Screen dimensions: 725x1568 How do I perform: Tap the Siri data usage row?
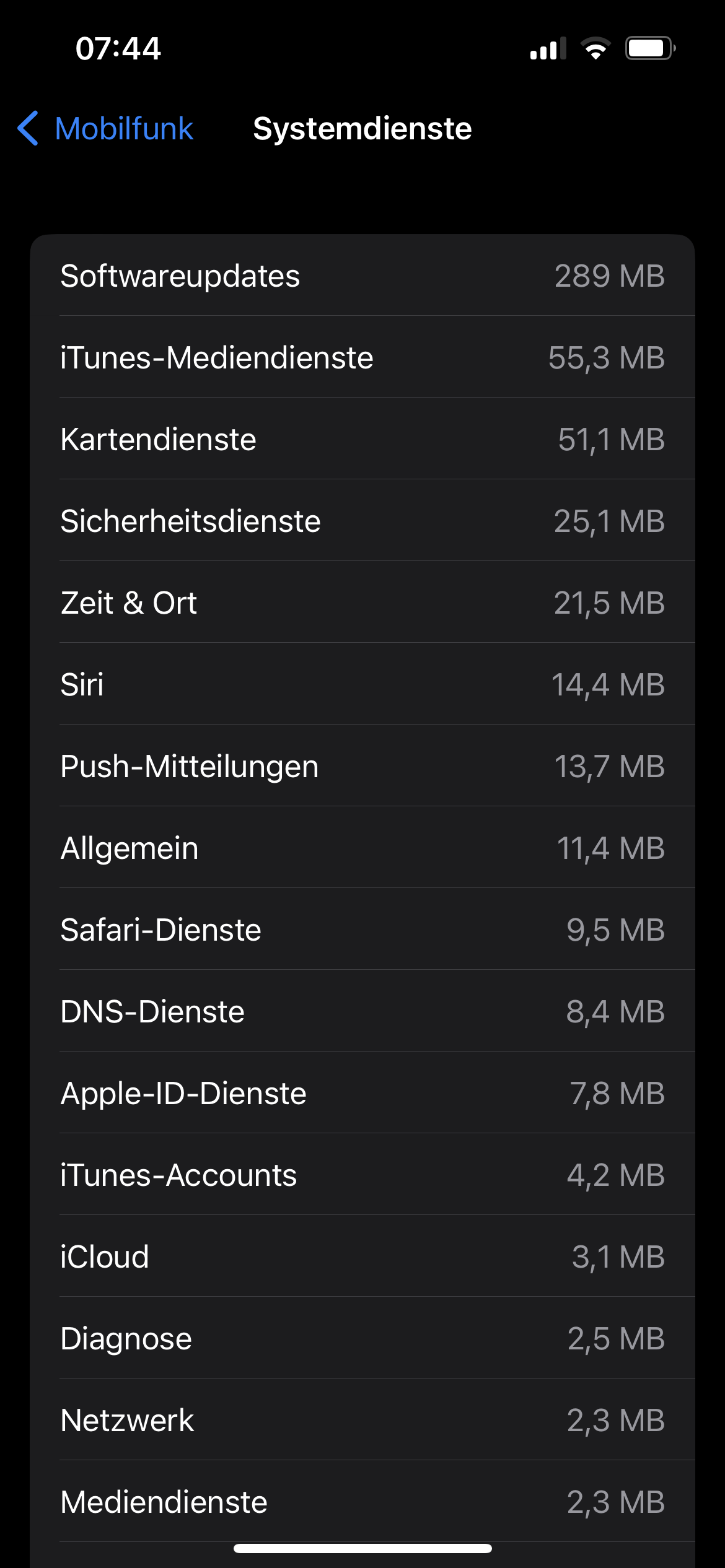click(x=362, y=684)
